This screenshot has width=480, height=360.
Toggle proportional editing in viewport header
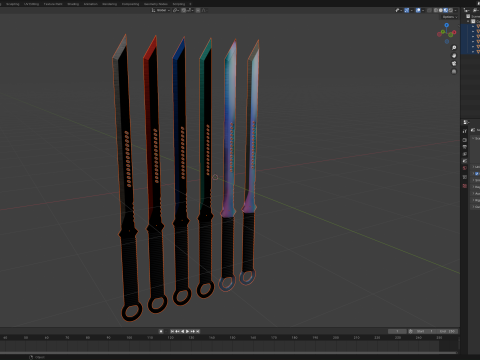coord(198,10)
